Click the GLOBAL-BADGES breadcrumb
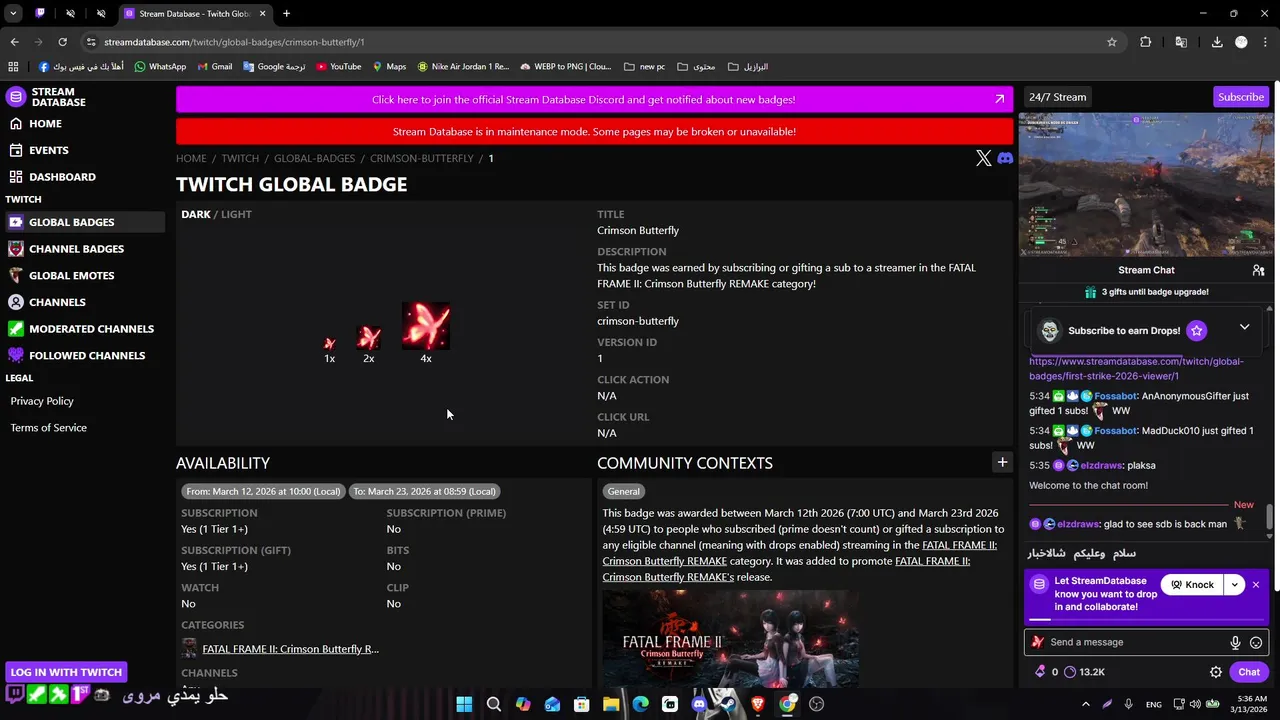 [x=314, y=158]
